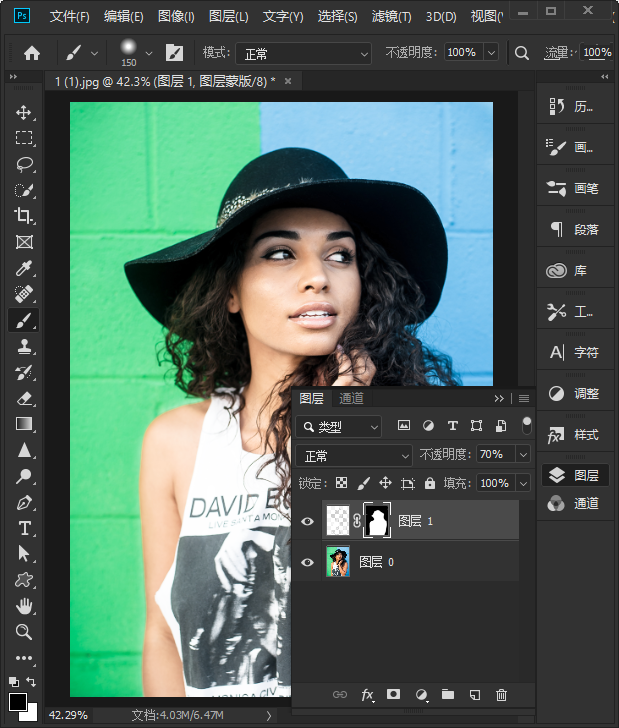Viewport: 619px width, 728px height.
Task: Select the Move tool
Action: click(x=24, y=112)
